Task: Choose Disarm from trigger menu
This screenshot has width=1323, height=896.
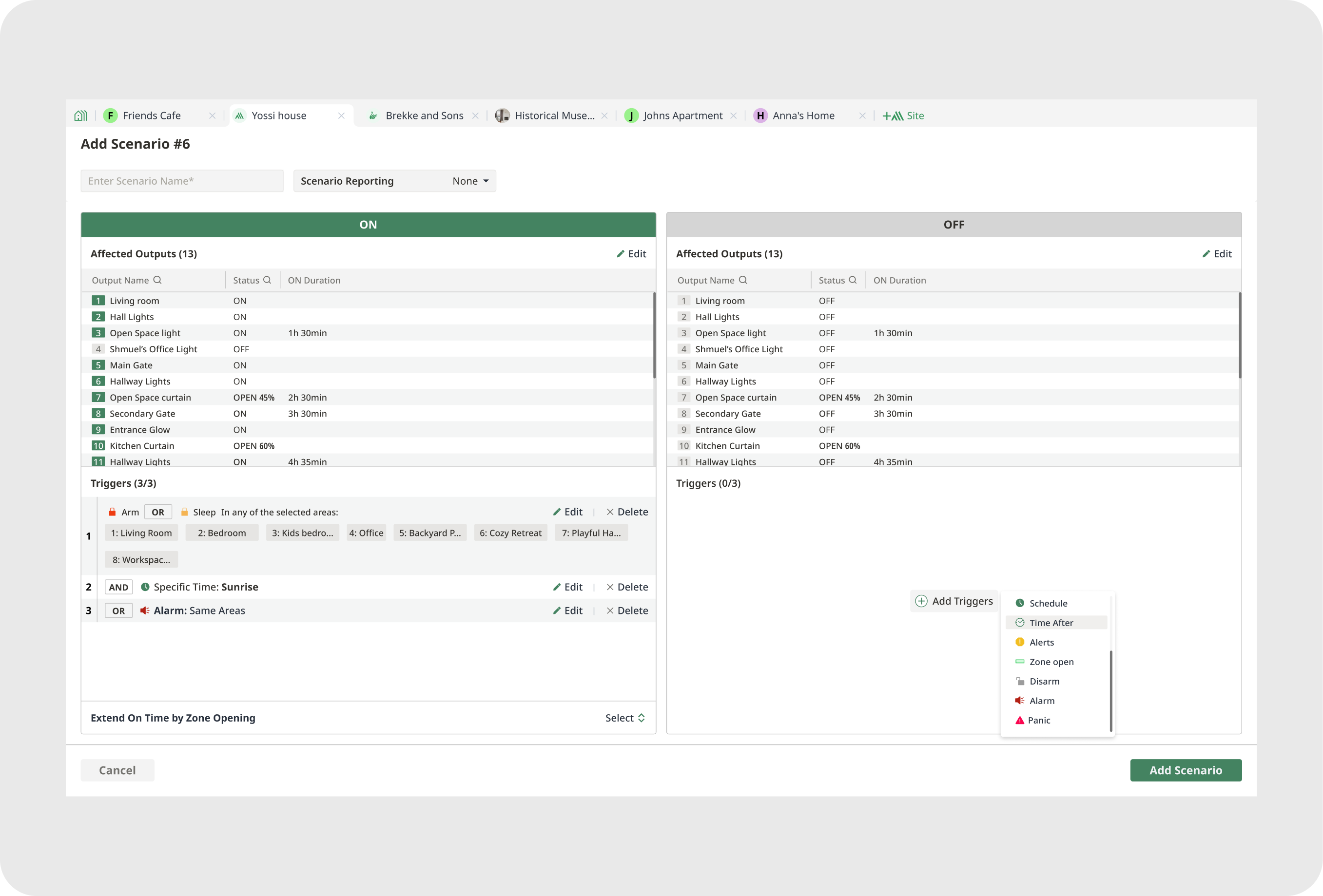Action: tap(1055, 681)
